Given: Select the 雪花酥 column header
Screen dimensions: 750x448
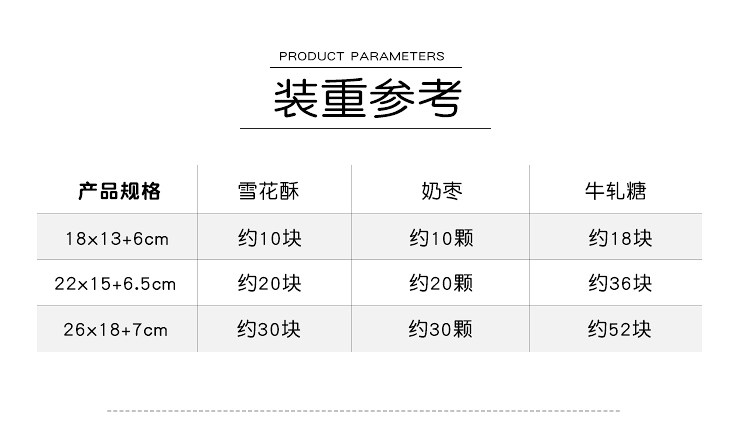Looking at the screenshot, I should coord(268,191).
